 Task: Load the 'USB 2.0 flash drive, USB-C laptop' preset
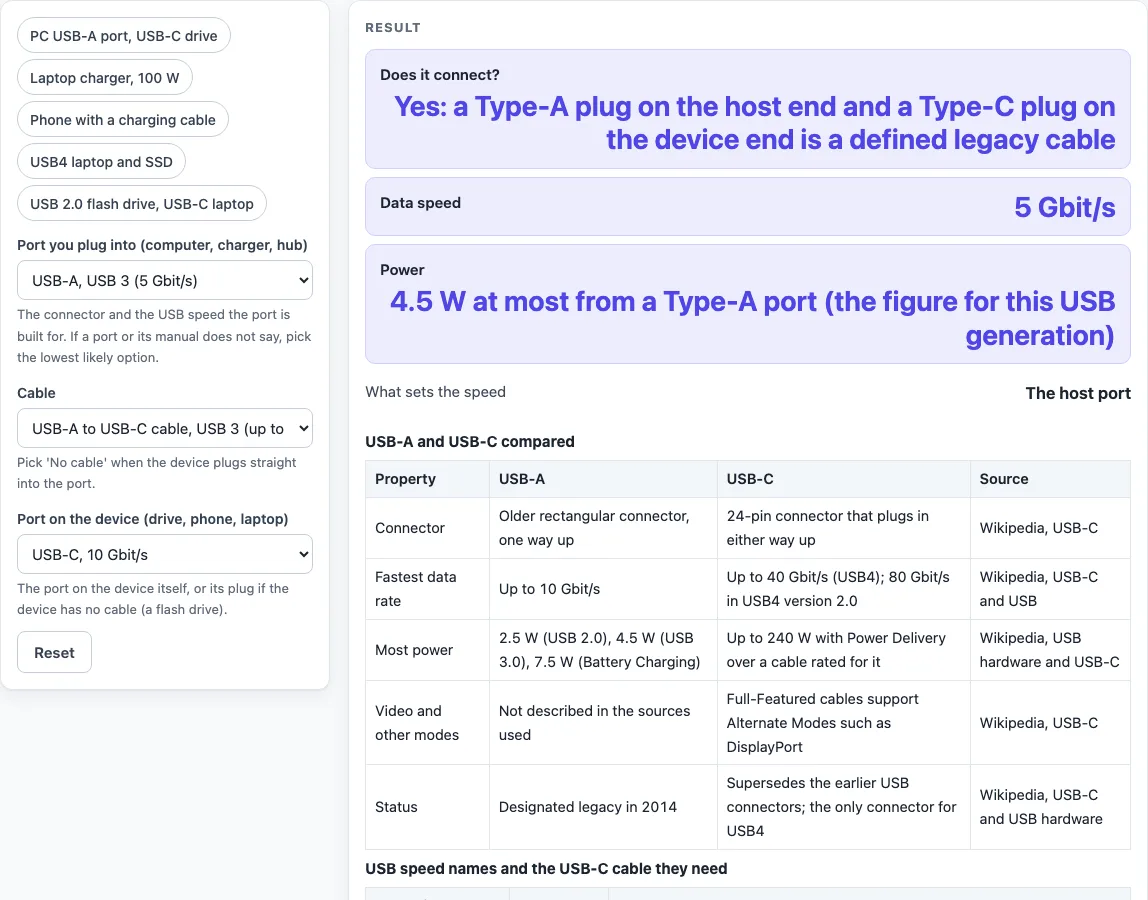142,204
